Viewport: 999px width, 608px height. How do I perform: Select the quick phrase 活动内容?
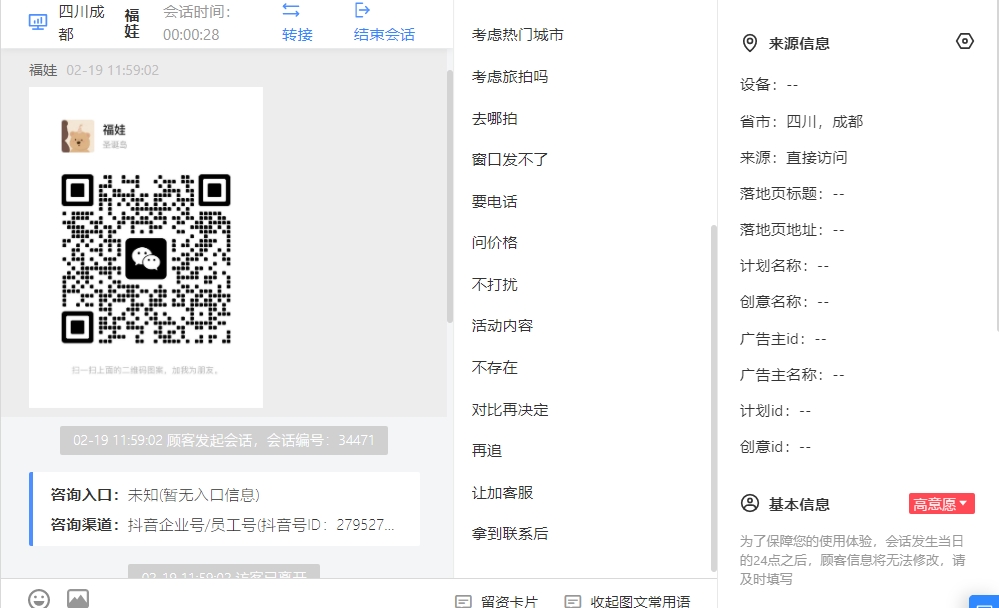pos(502,326)
